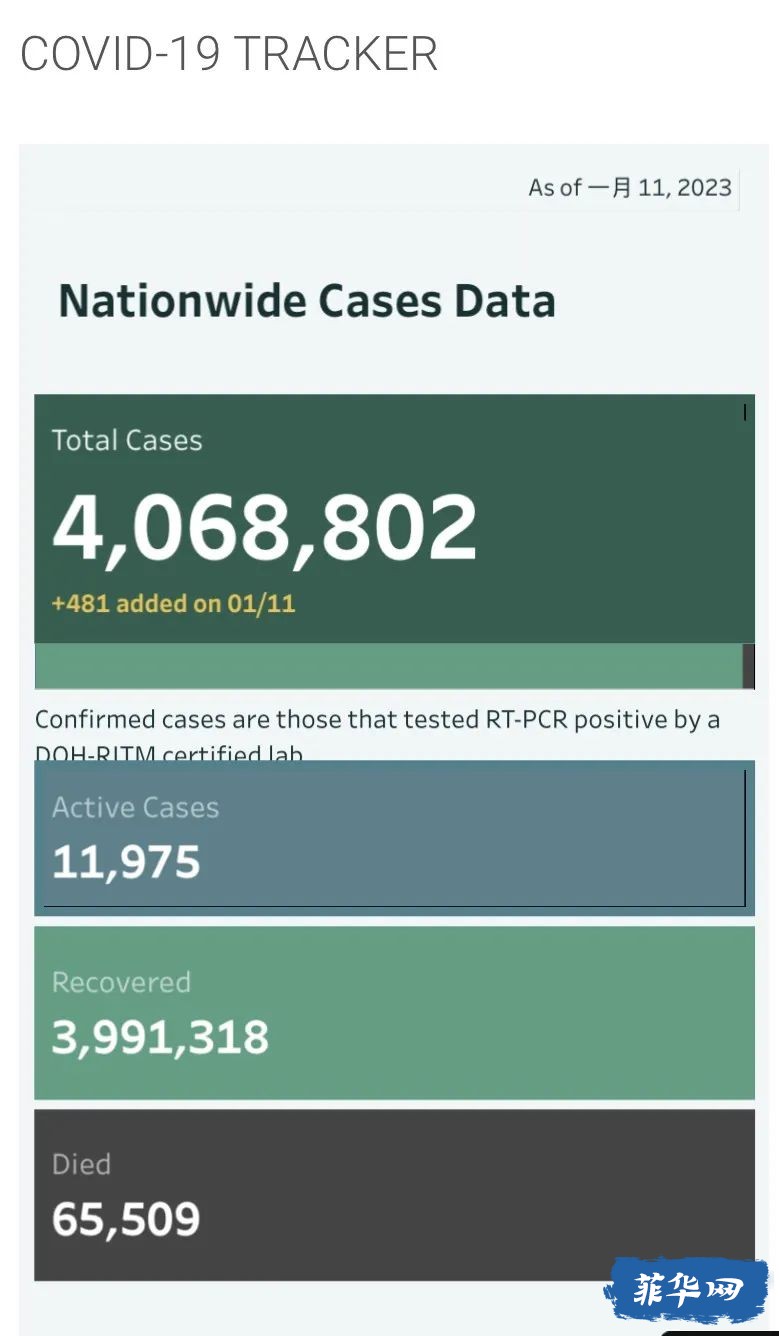Select the 11,975 active cases number
Screen dimensions: 779x1336
coord(126,862)
